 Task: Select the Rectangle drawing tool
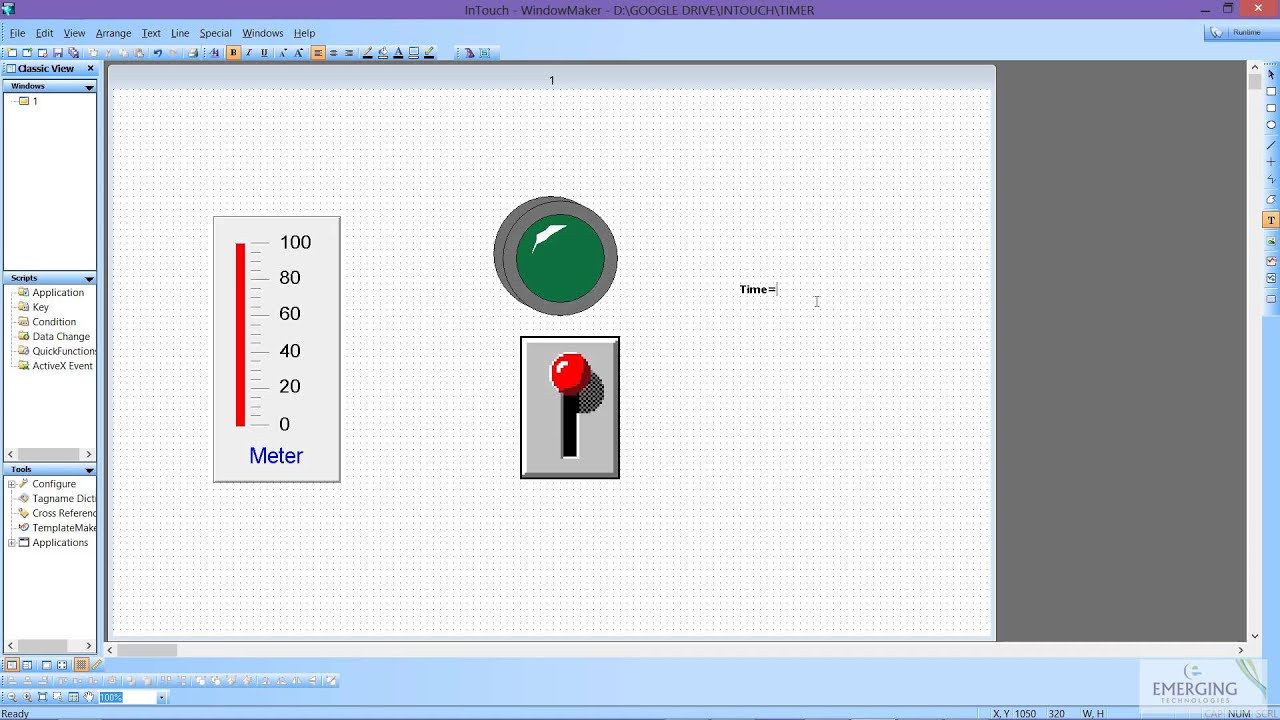pyautogui.click(x=1271, y=91)
